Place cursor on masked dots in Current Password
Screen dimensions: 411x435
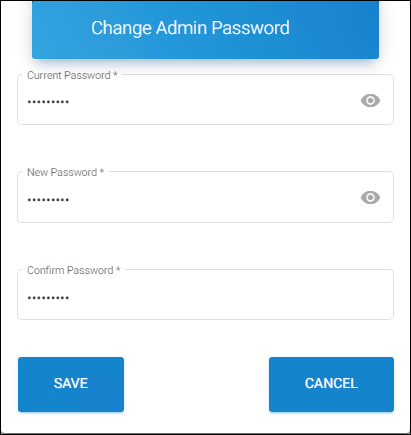click(48, 102)
